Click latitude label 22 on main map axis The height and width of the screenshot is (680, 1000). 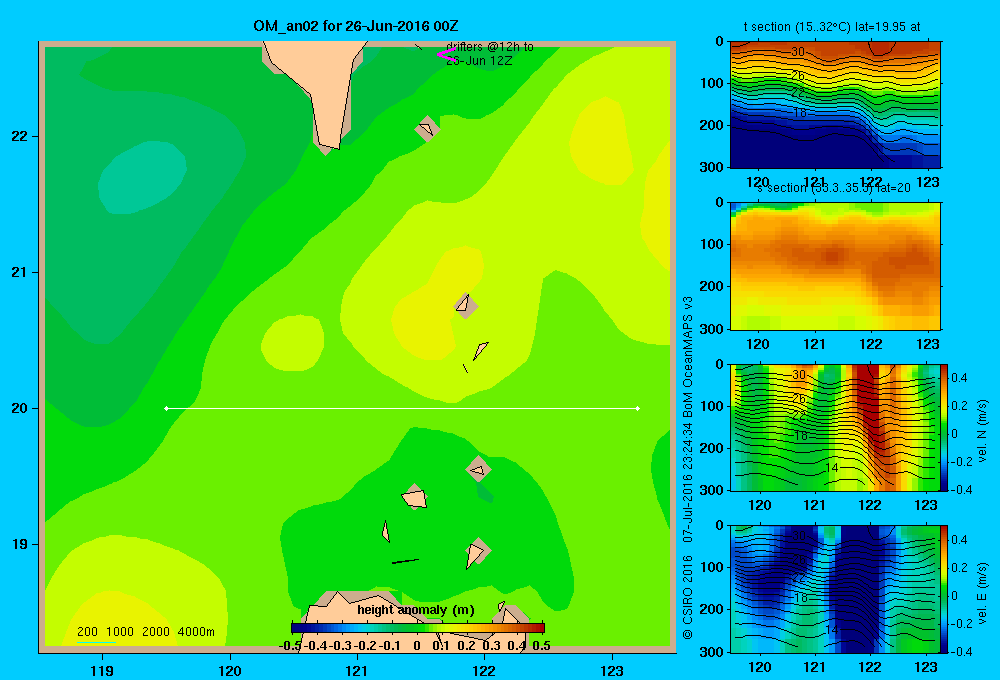20,136
